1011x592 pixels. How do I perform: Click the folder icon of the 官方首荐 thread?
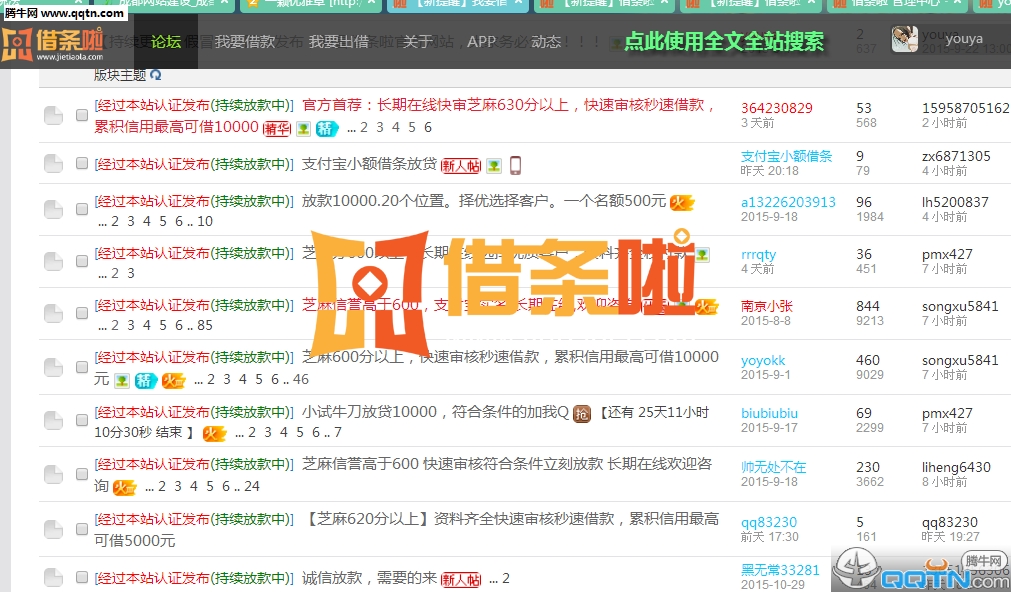coord(53,116)
